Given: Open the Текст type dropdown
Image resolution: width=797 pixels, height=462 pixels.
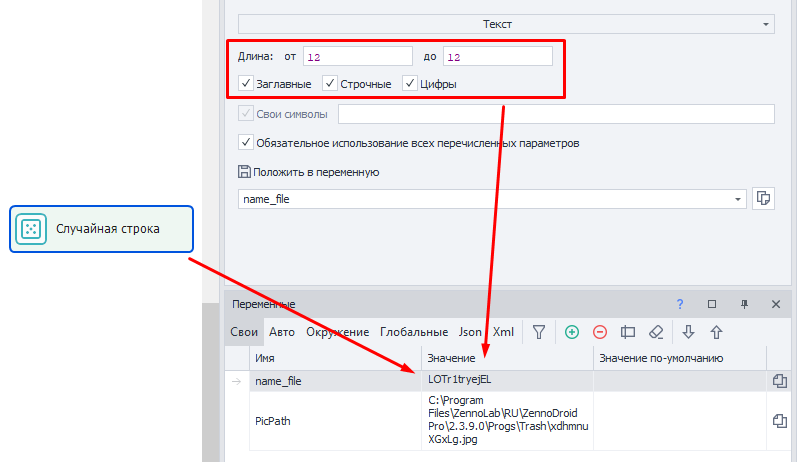Looking at the screenshot, I should tap(505, 22).
